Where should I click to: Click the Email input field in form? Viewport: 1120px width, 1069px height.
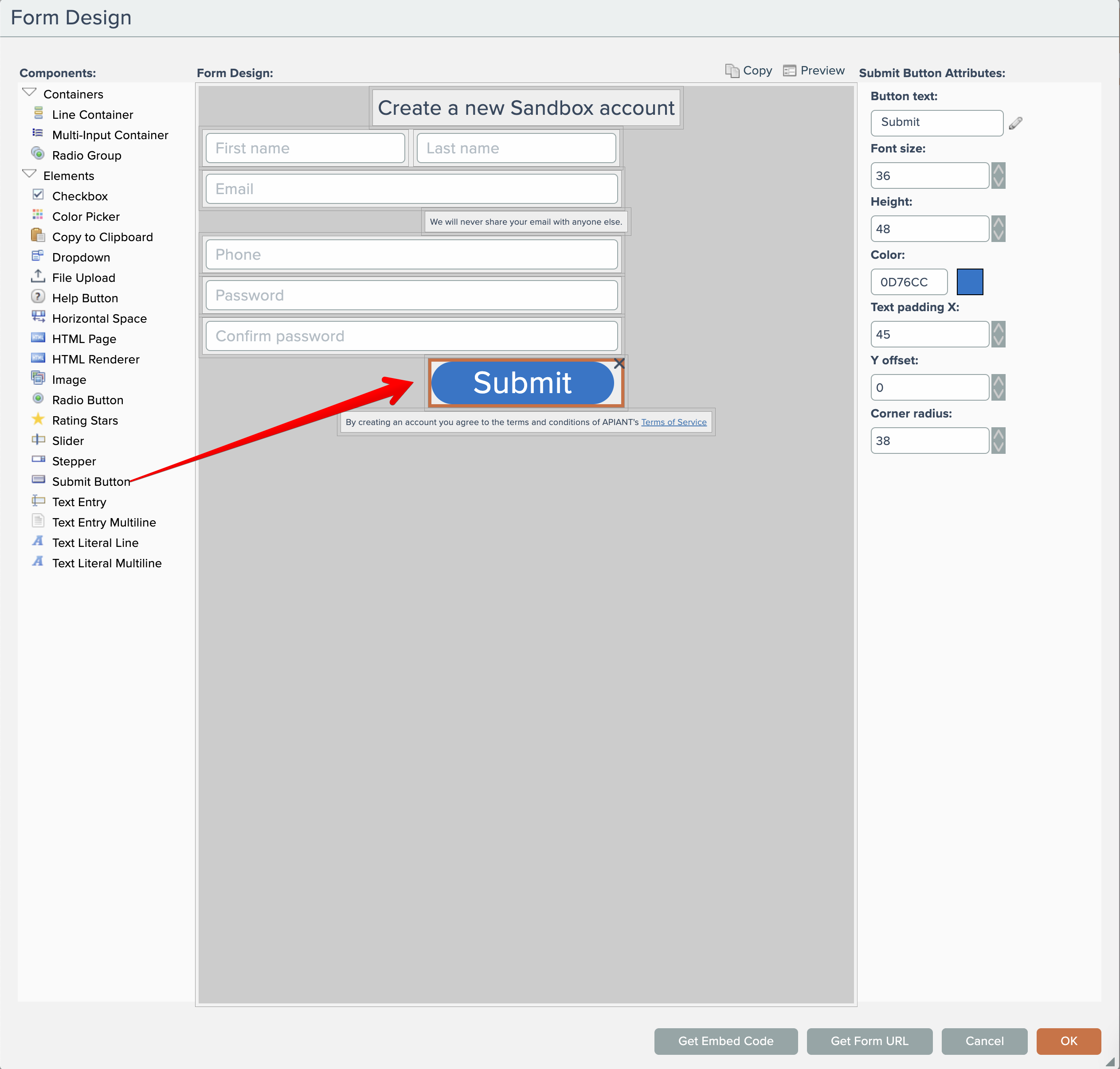coord(411,189)
